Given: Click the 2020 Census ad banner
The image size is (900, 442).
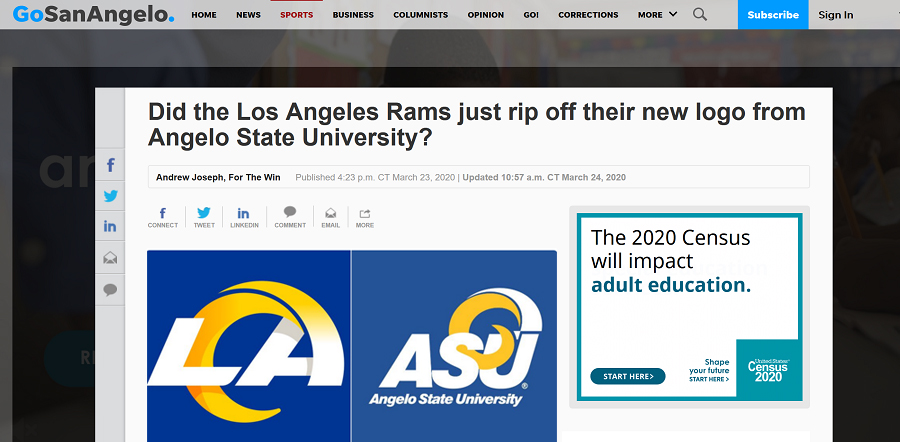Looking at the screenshot, I should pyautogui.click(x=689, y=307).
